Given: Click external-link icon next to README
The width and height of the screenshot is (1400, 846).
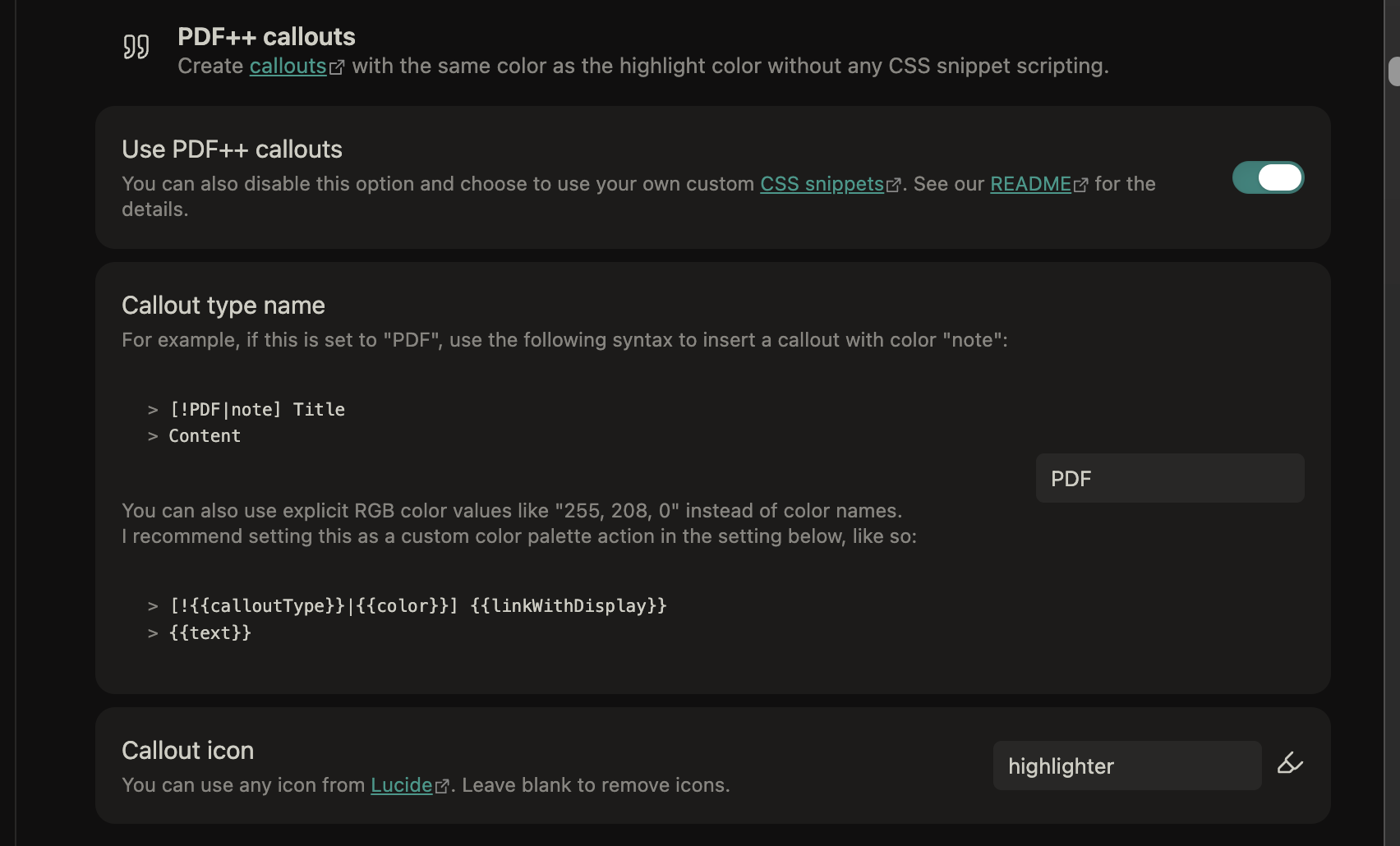Looking at the screenshot, I should coord(1081,186).
